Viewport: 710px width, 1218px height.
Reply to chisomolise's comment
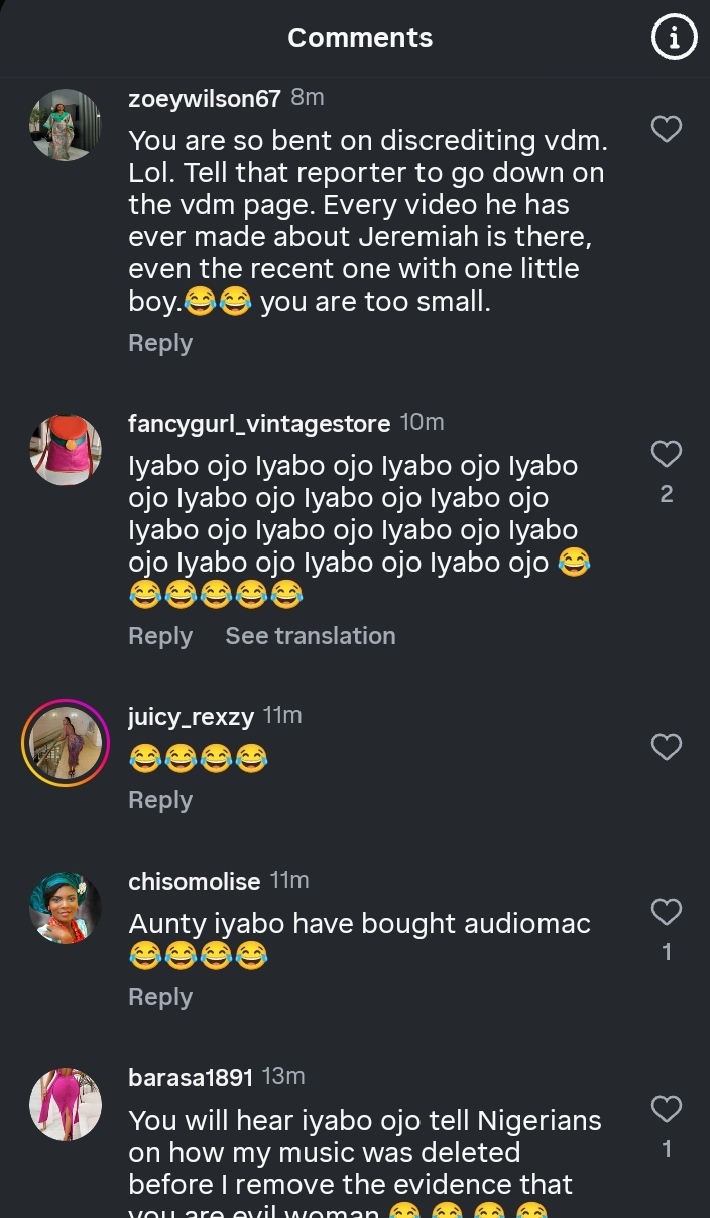(x=160, y=997)
